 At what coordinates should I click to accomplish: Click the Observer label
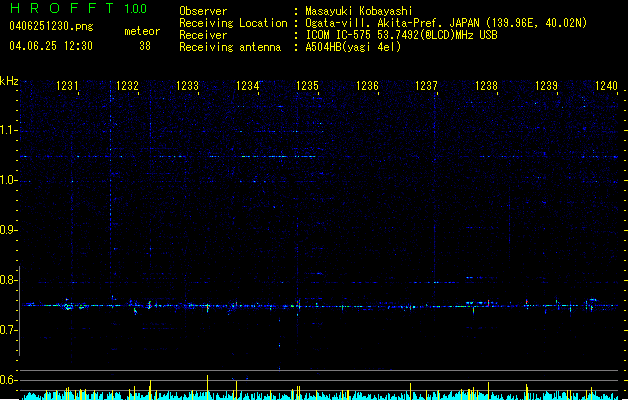pyautogui.click(x=203, y=11)
